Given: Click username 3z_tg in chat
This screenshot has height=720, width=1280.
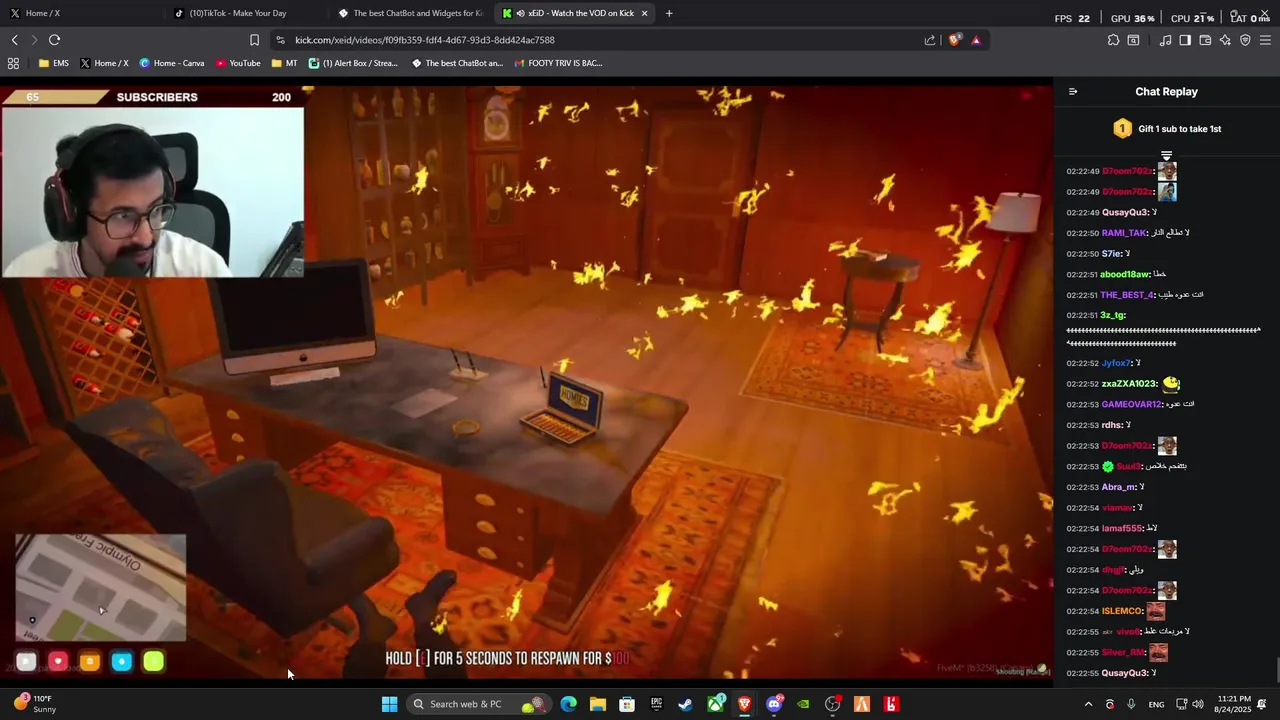Looking at the screenshot, I should click(x=1113, y=315).
